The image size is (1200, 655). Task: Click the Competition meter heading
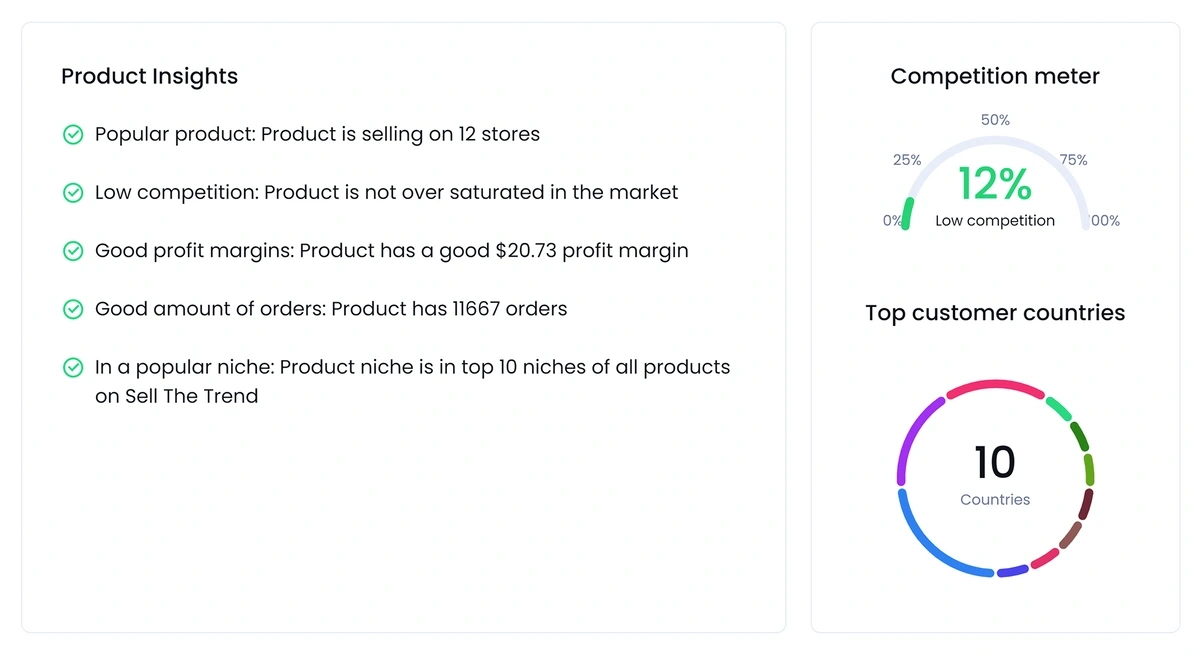coord(995,77)
